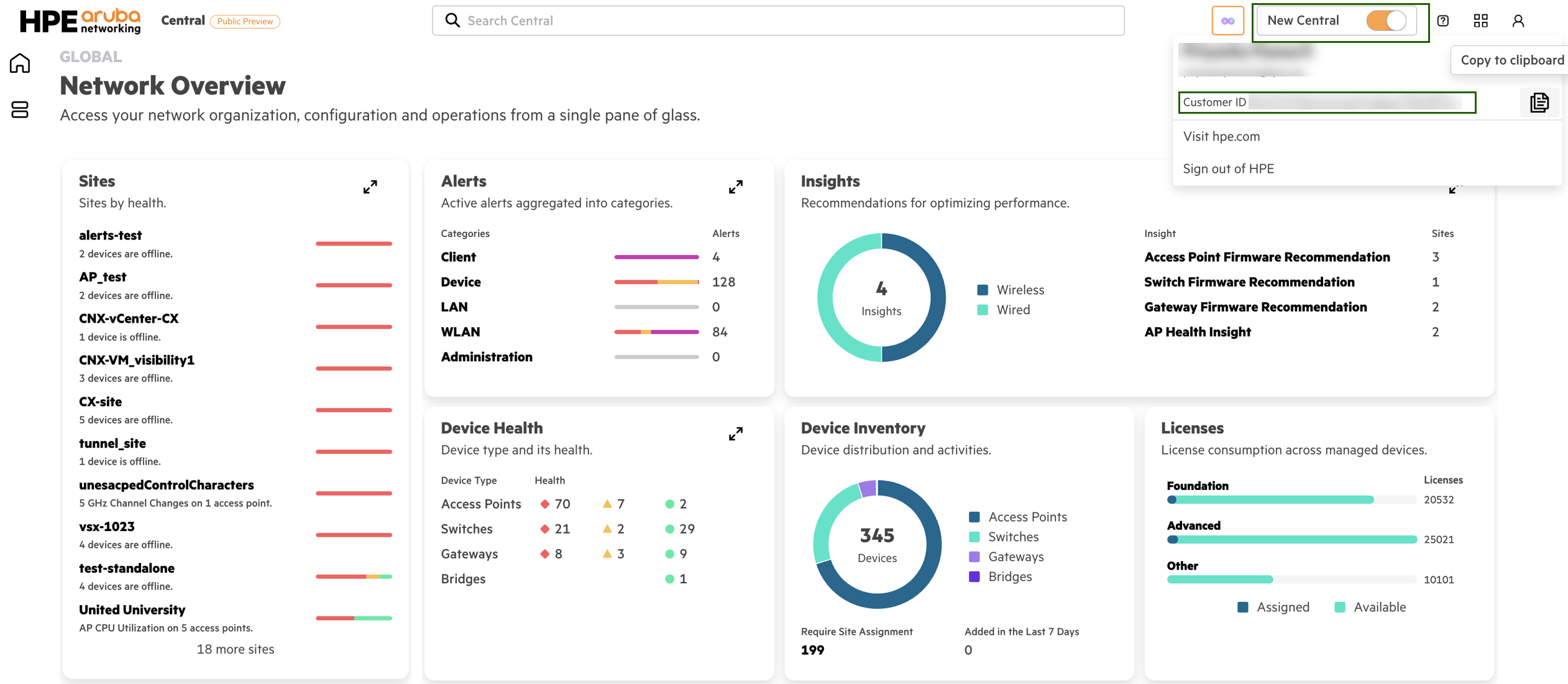Image resolution: width=1568 pixels, height=684 pixels.
Task: Click the Foundation license bar
Action: (x=1291, y=499)
